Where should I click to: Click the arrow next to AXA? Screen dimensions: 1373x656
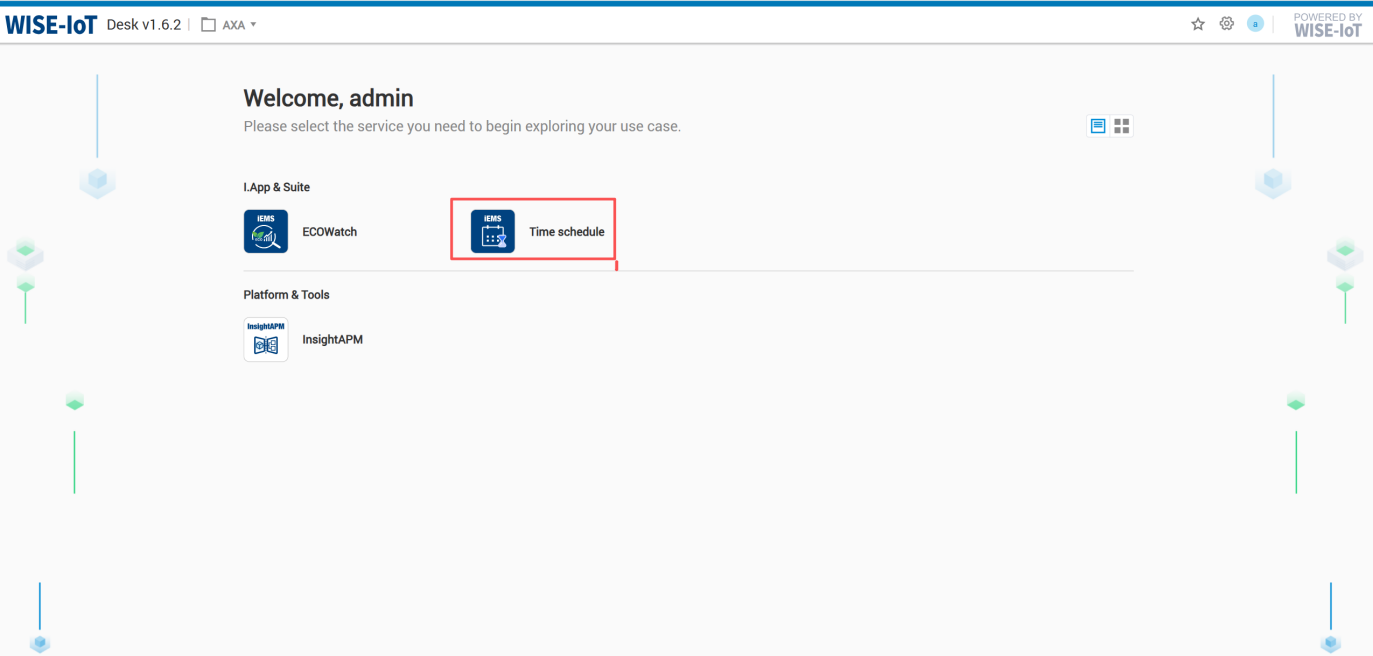tap(254, 25)
